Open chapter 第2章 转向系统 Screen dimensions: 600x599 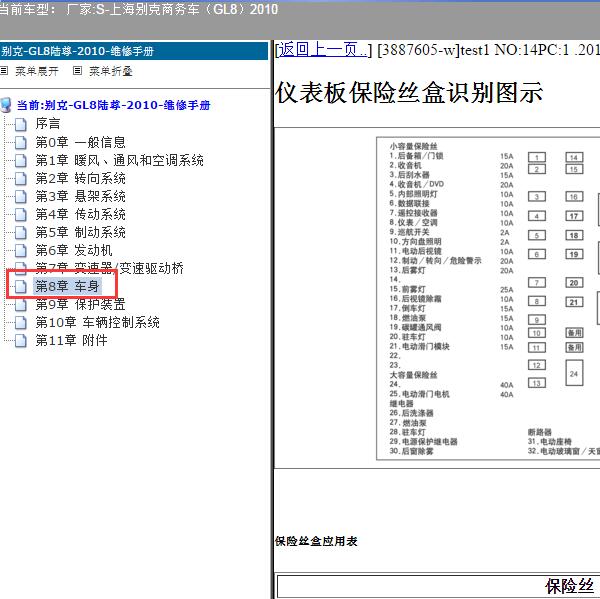[80, 178]
